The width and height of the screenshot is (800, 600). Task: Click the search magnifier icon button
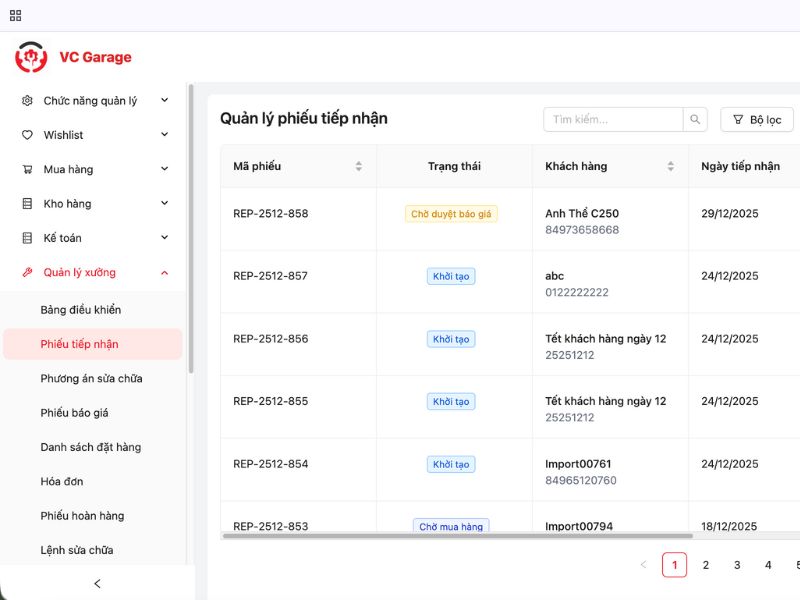click(696, 120)
